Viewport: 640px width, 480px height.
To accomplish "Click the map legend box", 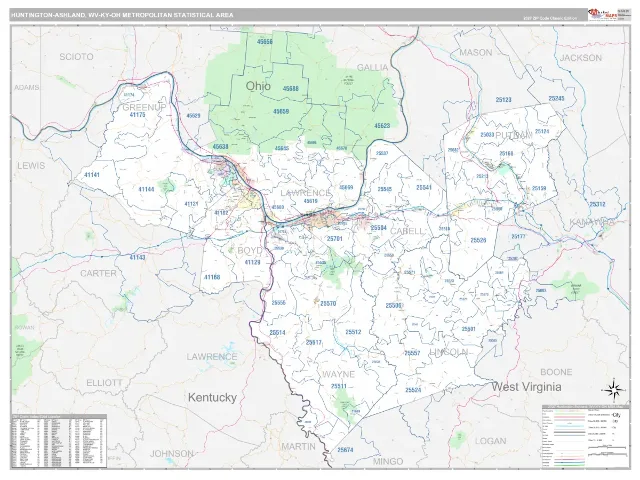I will [586, 436].
